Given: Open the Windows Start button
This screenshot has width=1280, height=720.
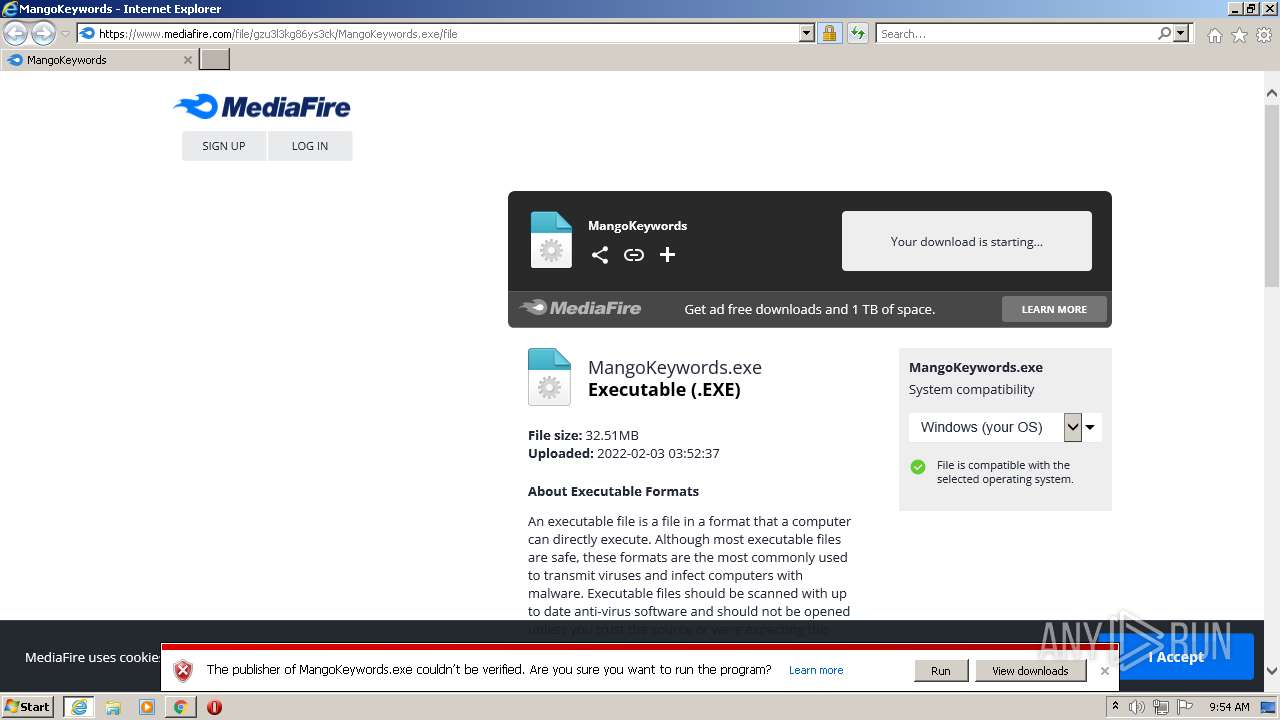Looking at the screenshot, I should (x=27, y=707).
